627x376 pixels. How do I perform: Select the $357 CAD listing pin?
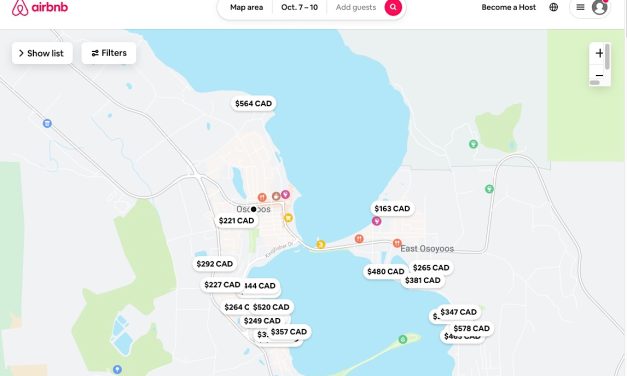pos(289,332)
